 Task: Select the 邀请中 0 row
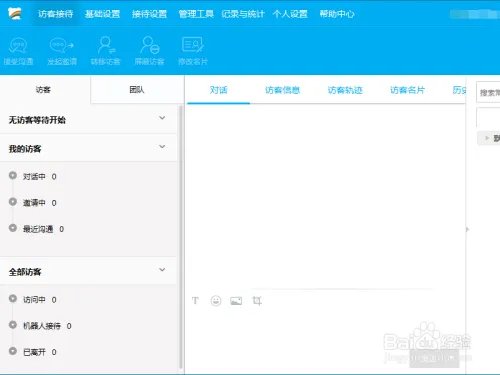[x=88, y=203]
